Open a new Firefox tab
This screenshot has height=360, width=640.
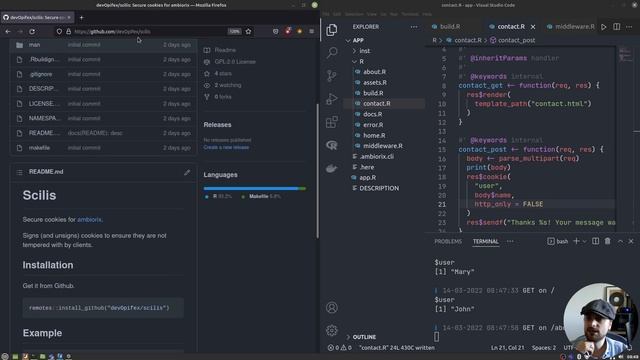(x=81, y=18)
